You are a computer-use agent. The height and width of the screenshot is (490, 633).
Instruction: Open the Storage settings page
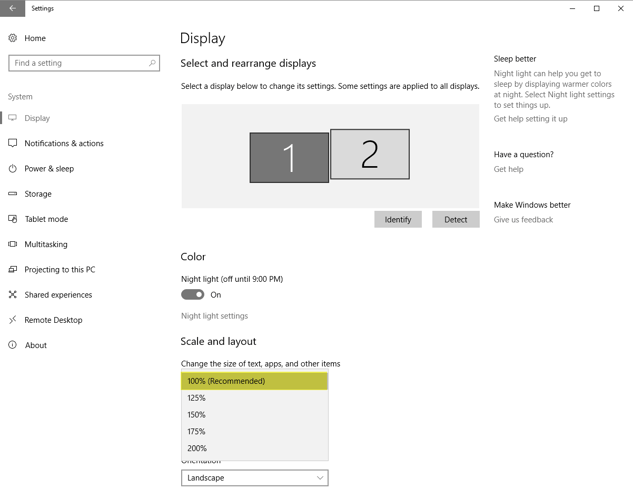coord(38,194)
